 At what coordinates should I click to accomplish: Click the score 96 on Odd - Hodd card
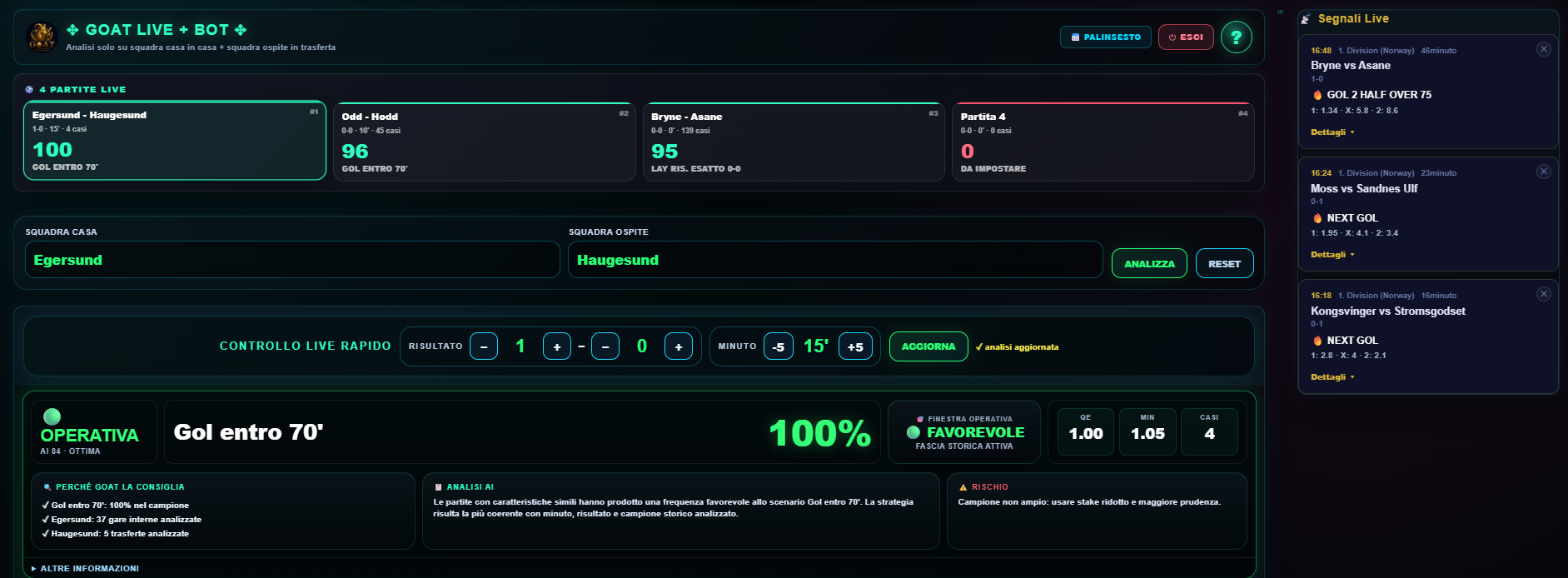tap(355, 152)
